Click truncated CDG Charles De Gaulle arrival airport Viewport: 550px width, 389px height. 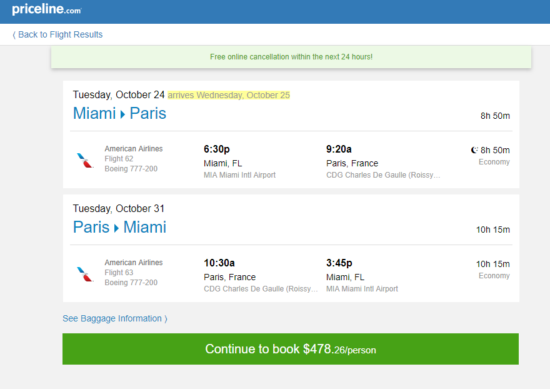[x=383, y=175]
